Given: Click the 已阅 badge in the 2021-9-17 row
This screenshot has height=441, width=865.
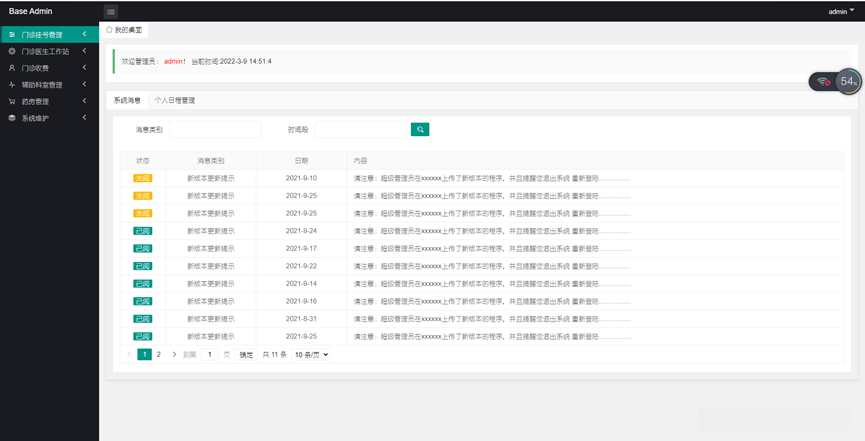Looking at the screenshot, I should tap(142, 249).
